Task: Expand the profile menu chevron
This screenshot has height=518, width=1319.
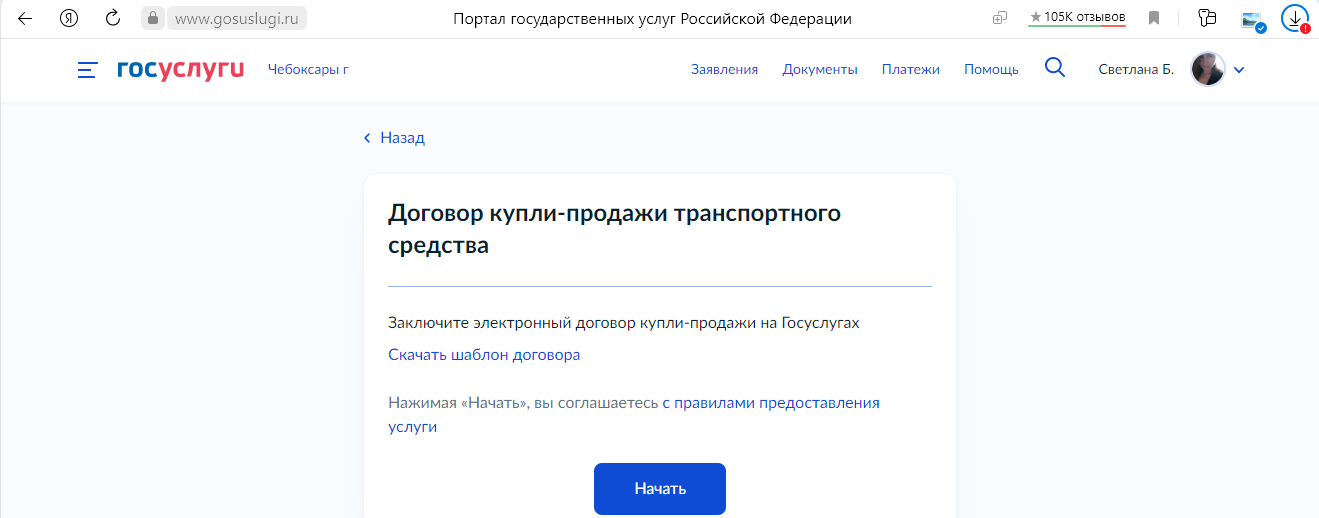Action: pos(1239,70)
